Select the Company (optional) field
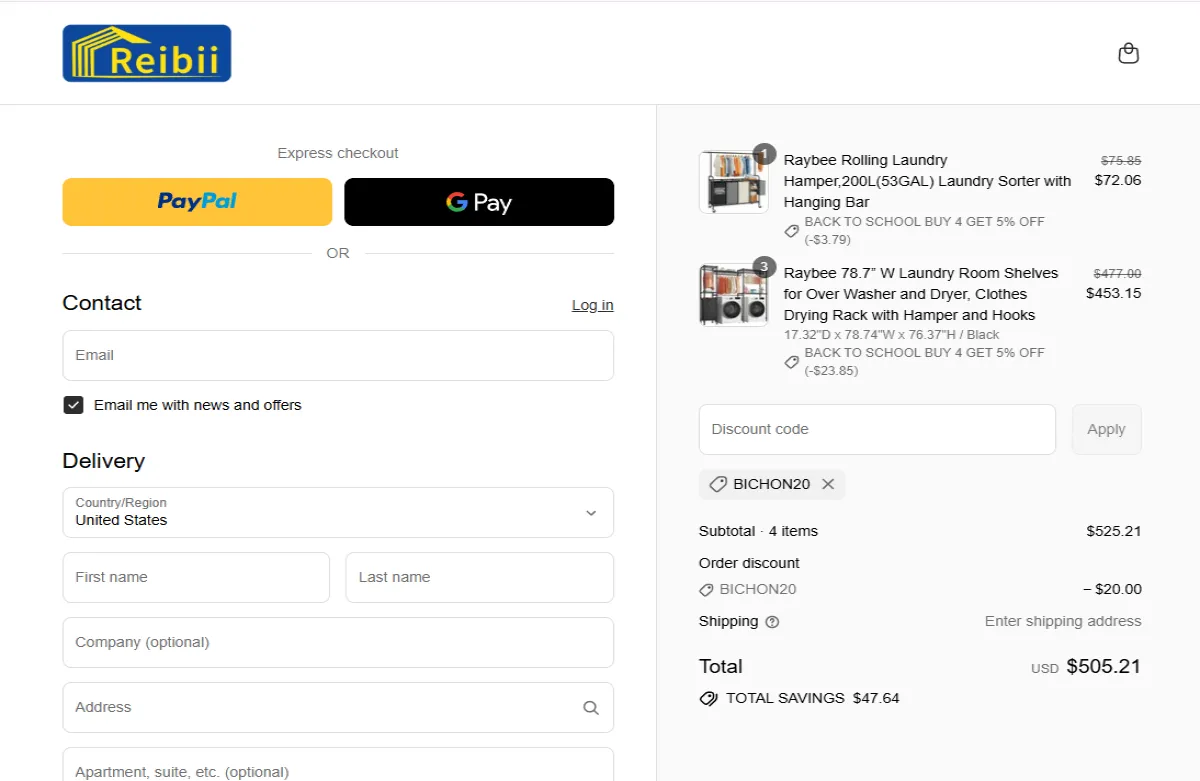Image resolution: width=1200 pixels, height=781 pixels. click(x=338, y=642)
